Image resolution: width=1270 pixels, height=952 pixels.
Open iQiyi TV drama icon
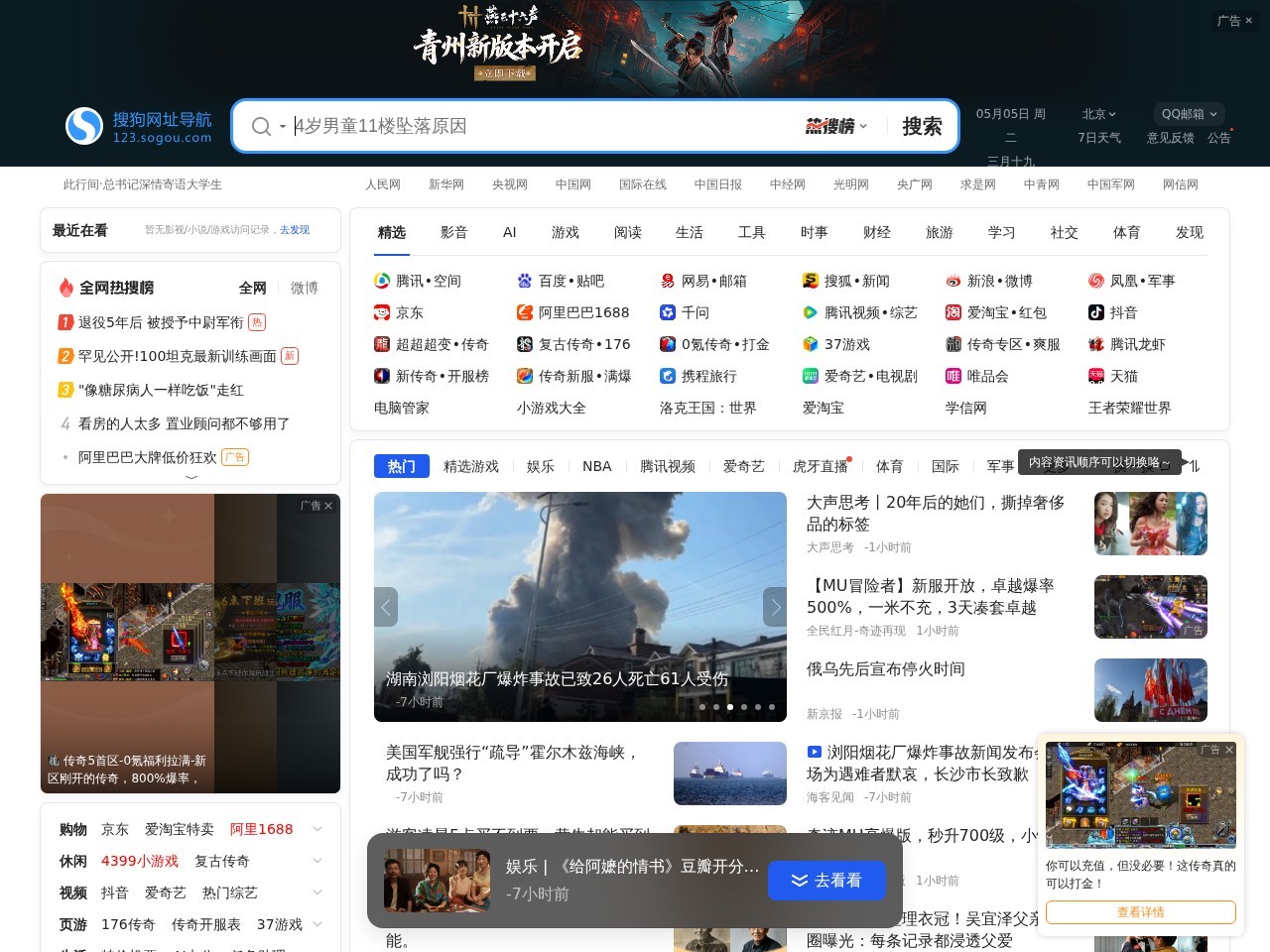(811, 376)
